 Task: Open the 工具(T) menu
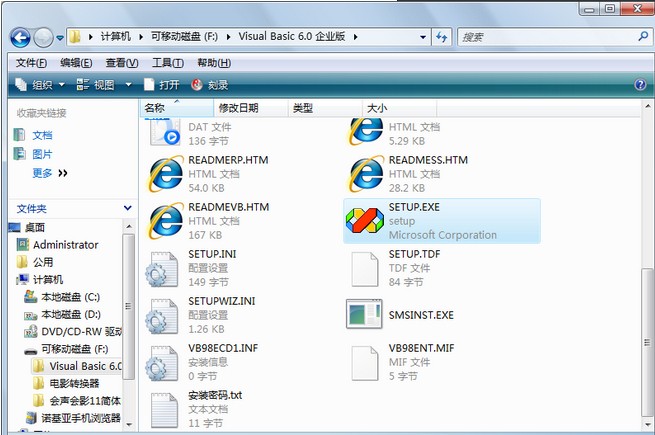click(168, 63)
